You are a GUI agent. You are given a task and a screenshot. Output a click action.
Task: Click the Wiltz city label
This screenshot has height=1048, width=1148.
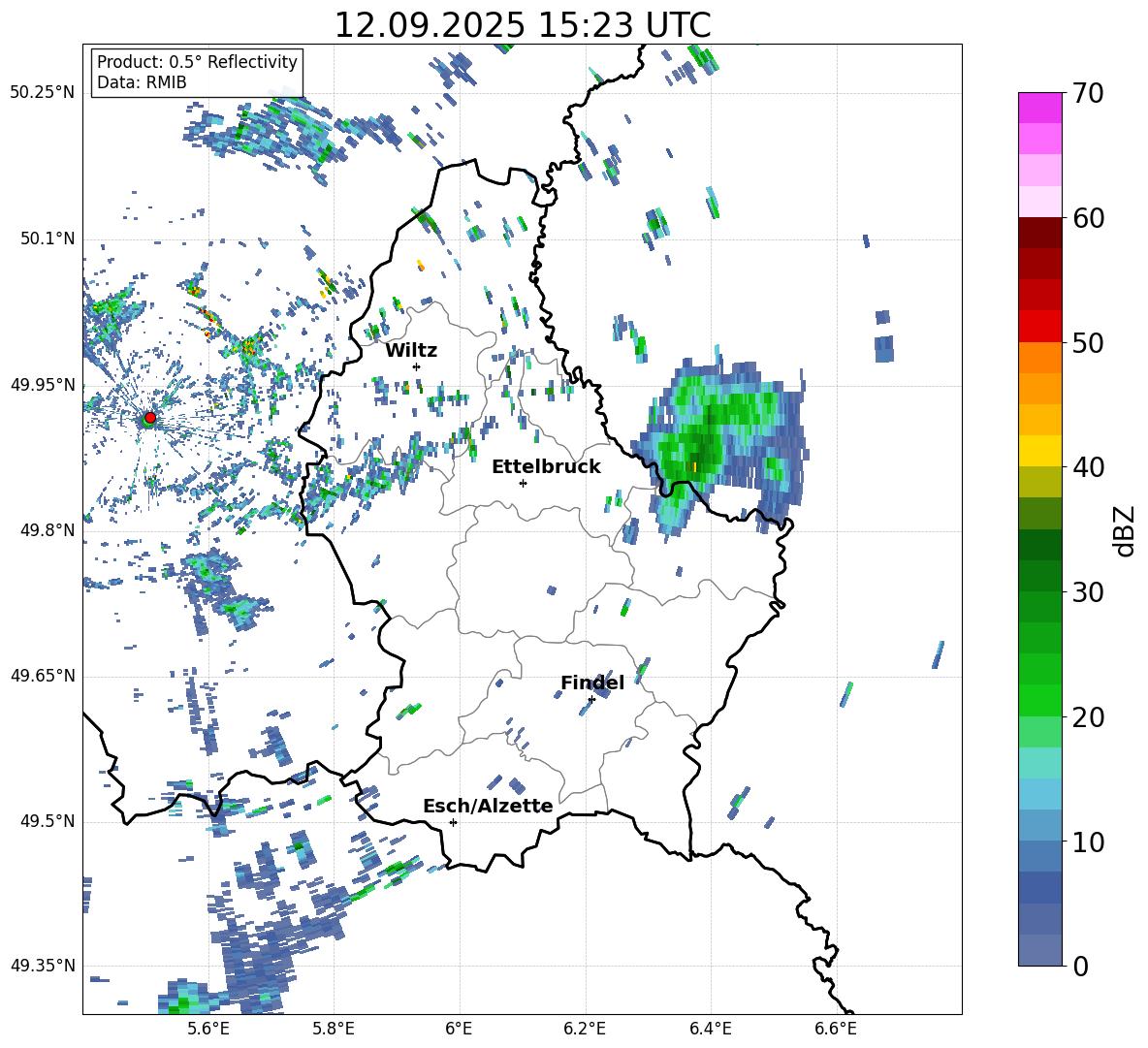[411, 351]
